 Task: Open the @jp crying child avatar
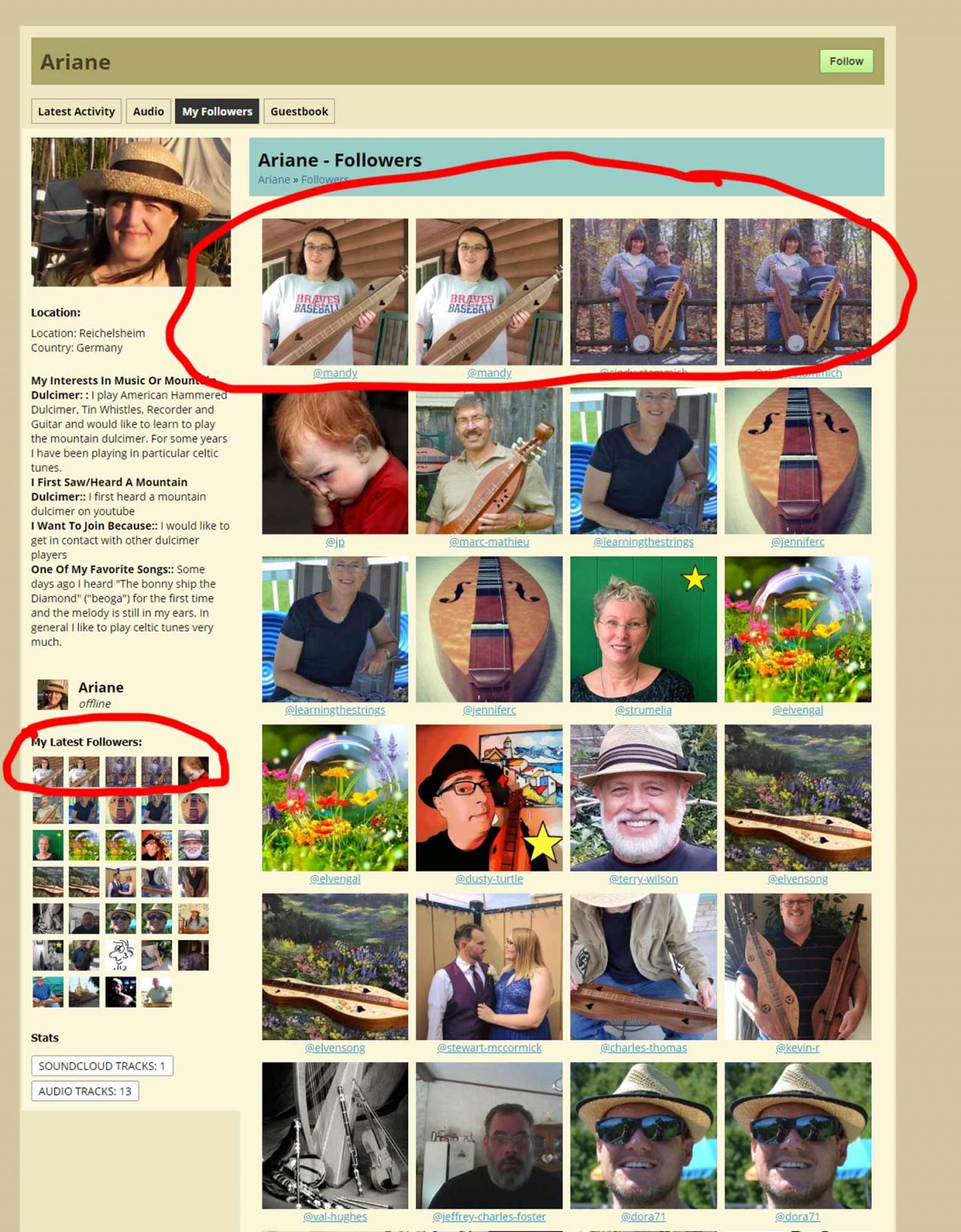[x=335, y=461]
